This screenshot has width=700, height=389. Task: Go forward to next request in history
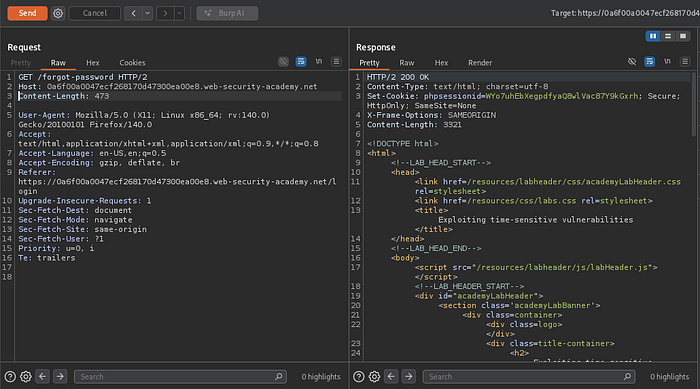165,13
